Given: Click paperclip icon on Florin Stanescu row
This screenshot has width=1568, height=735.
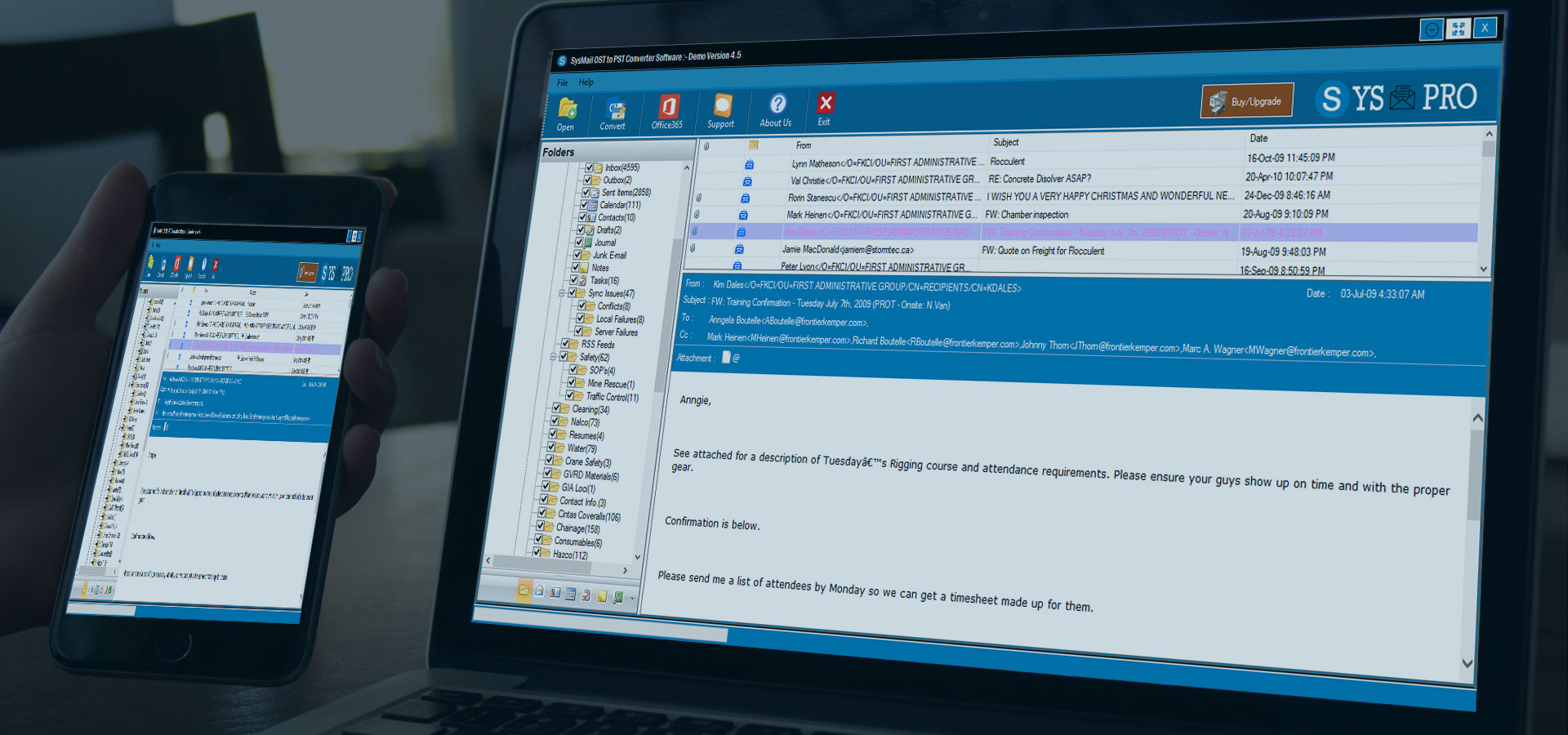Looking at the screenshot, I should (x=699, y=198).
